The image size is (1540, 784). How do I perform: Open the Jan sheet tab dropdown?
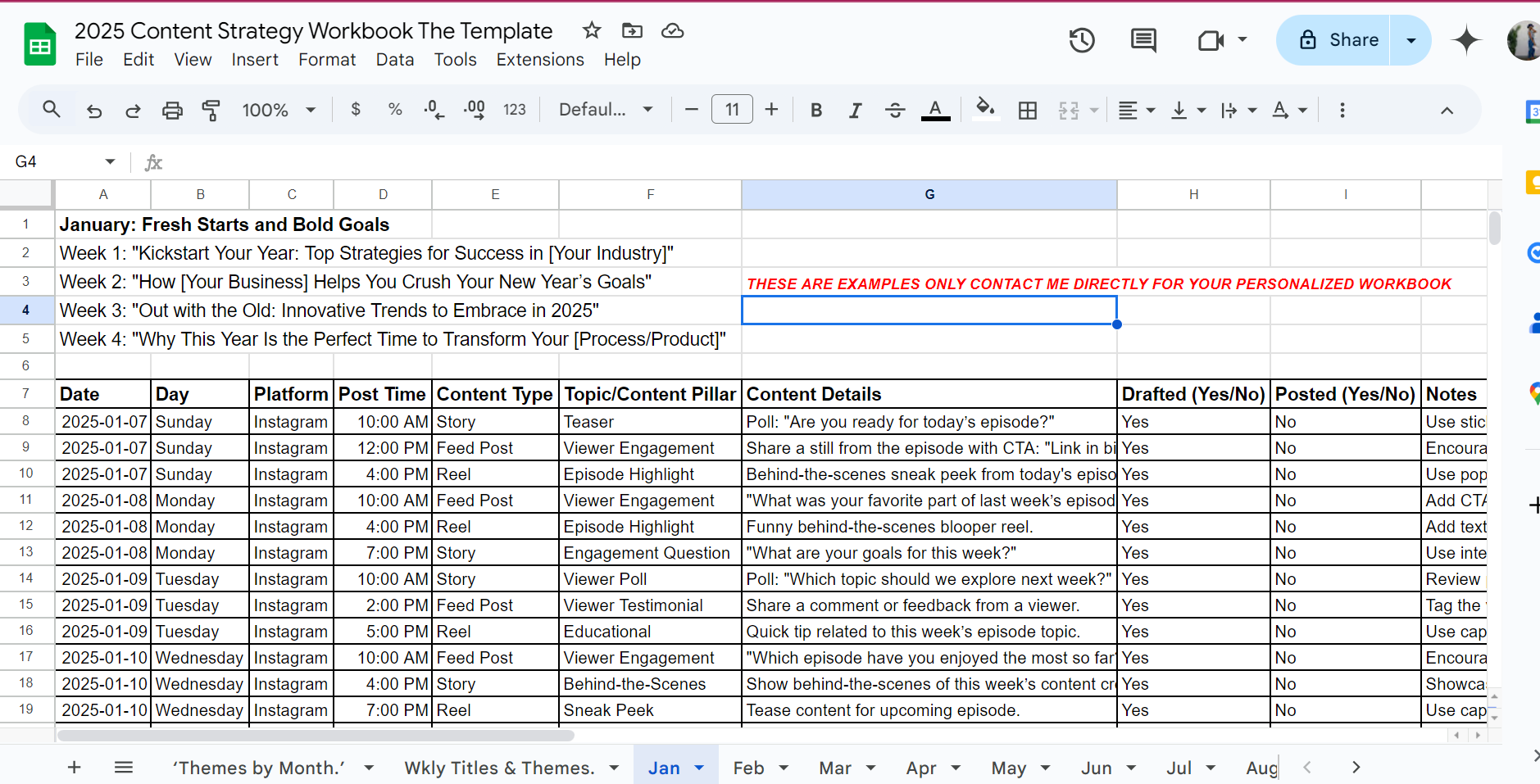click(x=699, y=768)
